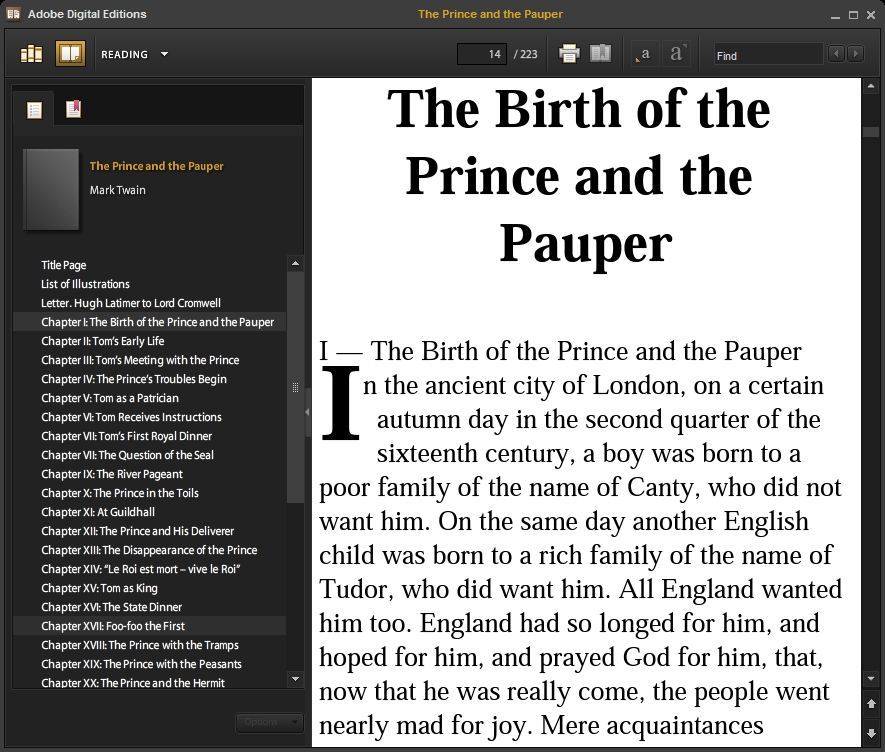Open the Bookmarks panel tab

[x=73, y=109]
